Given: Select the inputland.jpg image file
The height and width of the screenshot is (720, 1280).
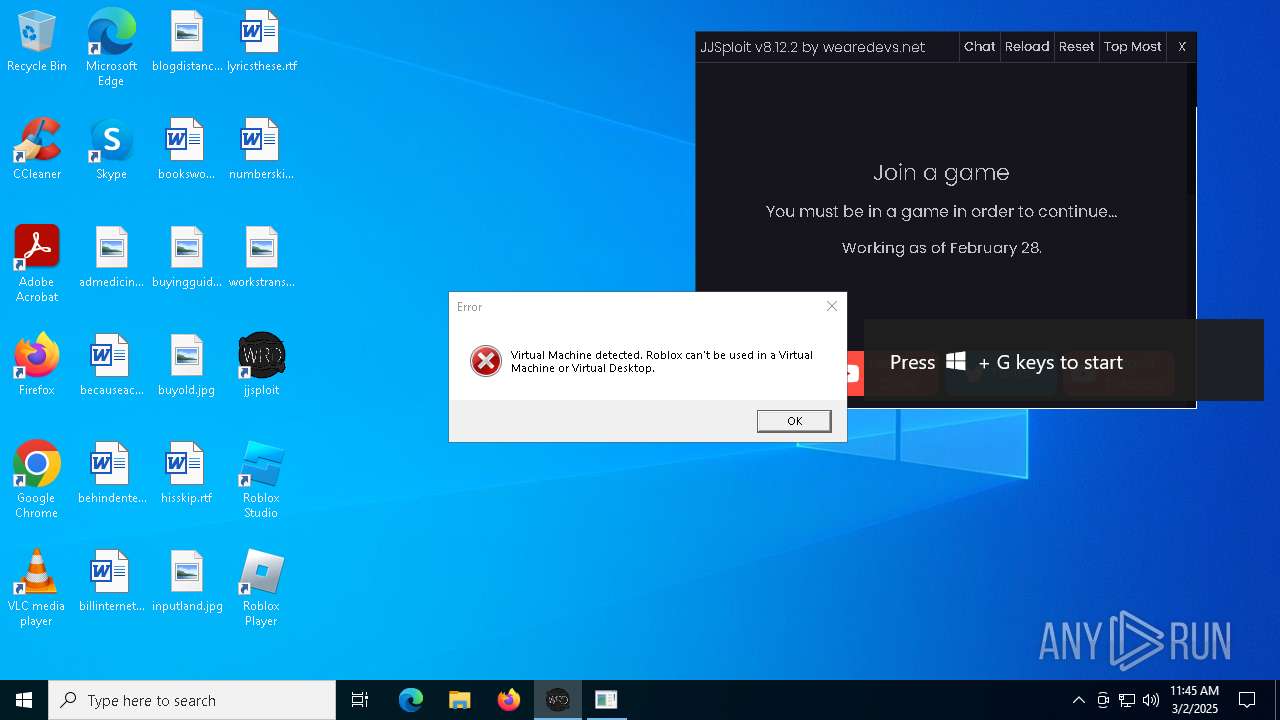Looking at the screenshot, I should tap(187, 582).
